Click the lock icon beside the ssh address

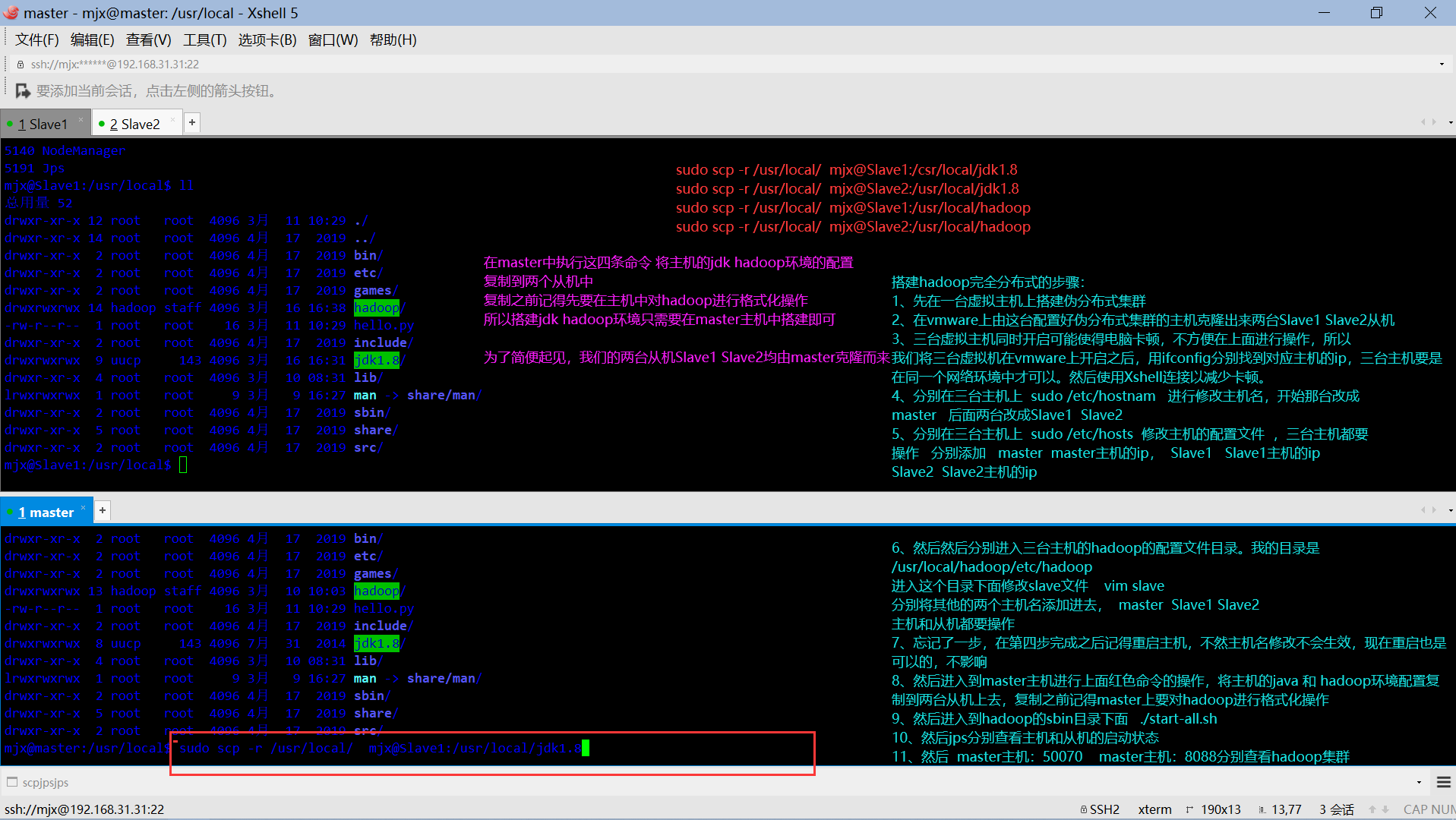[x=19, y=64]
